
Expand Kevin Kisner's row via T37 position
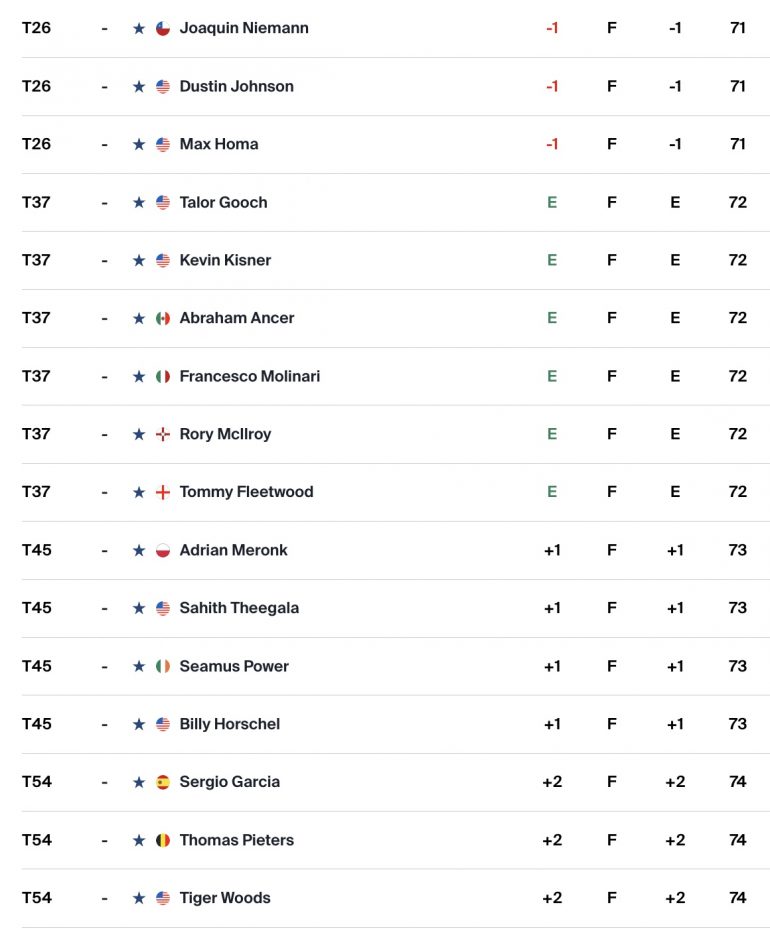(36, 260)
